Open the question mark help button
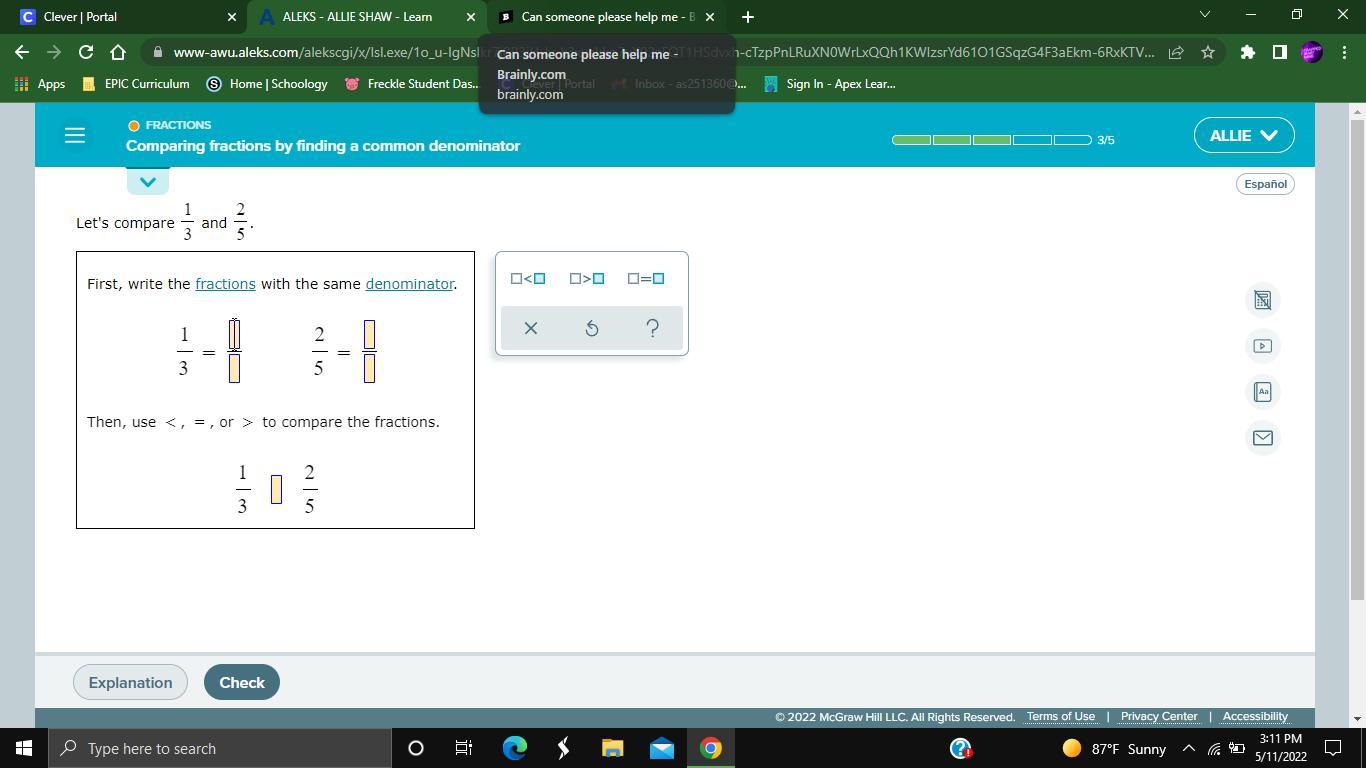Screen dimensions: 1366x768 [x=653, y=328]
